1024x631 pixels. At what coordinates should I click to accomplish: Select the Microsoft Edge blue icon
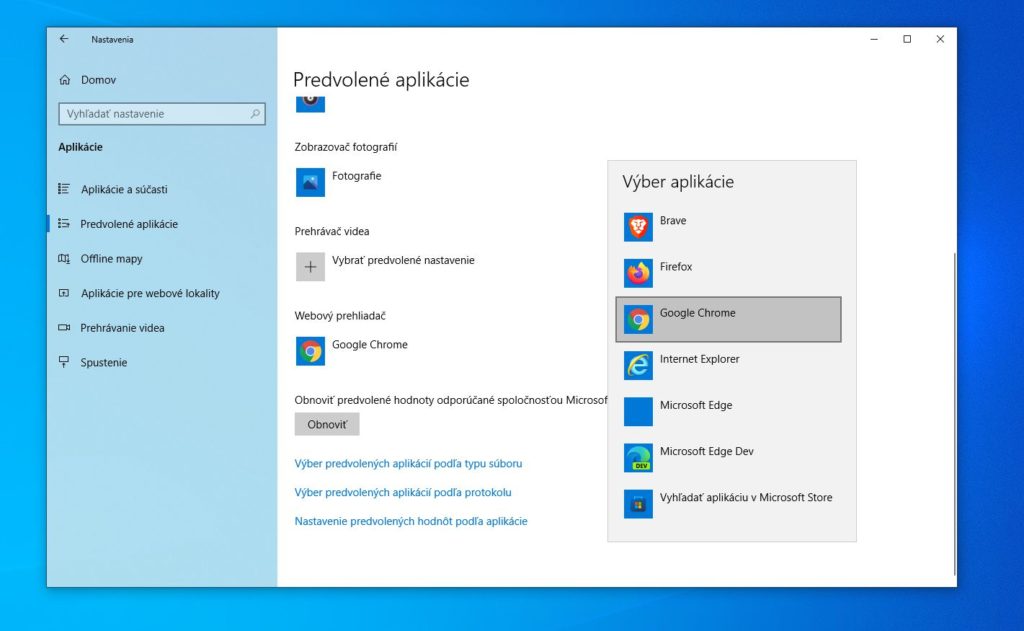point(638,412)
